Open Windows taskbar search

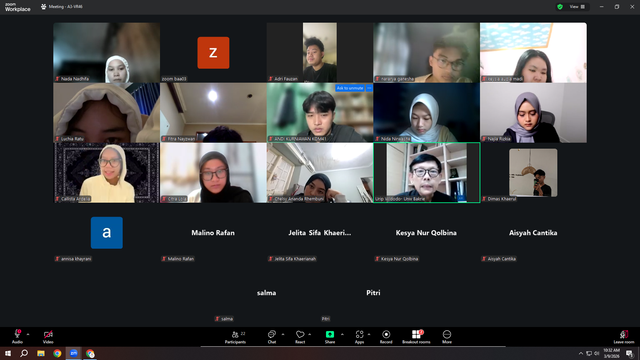[24, 353]
